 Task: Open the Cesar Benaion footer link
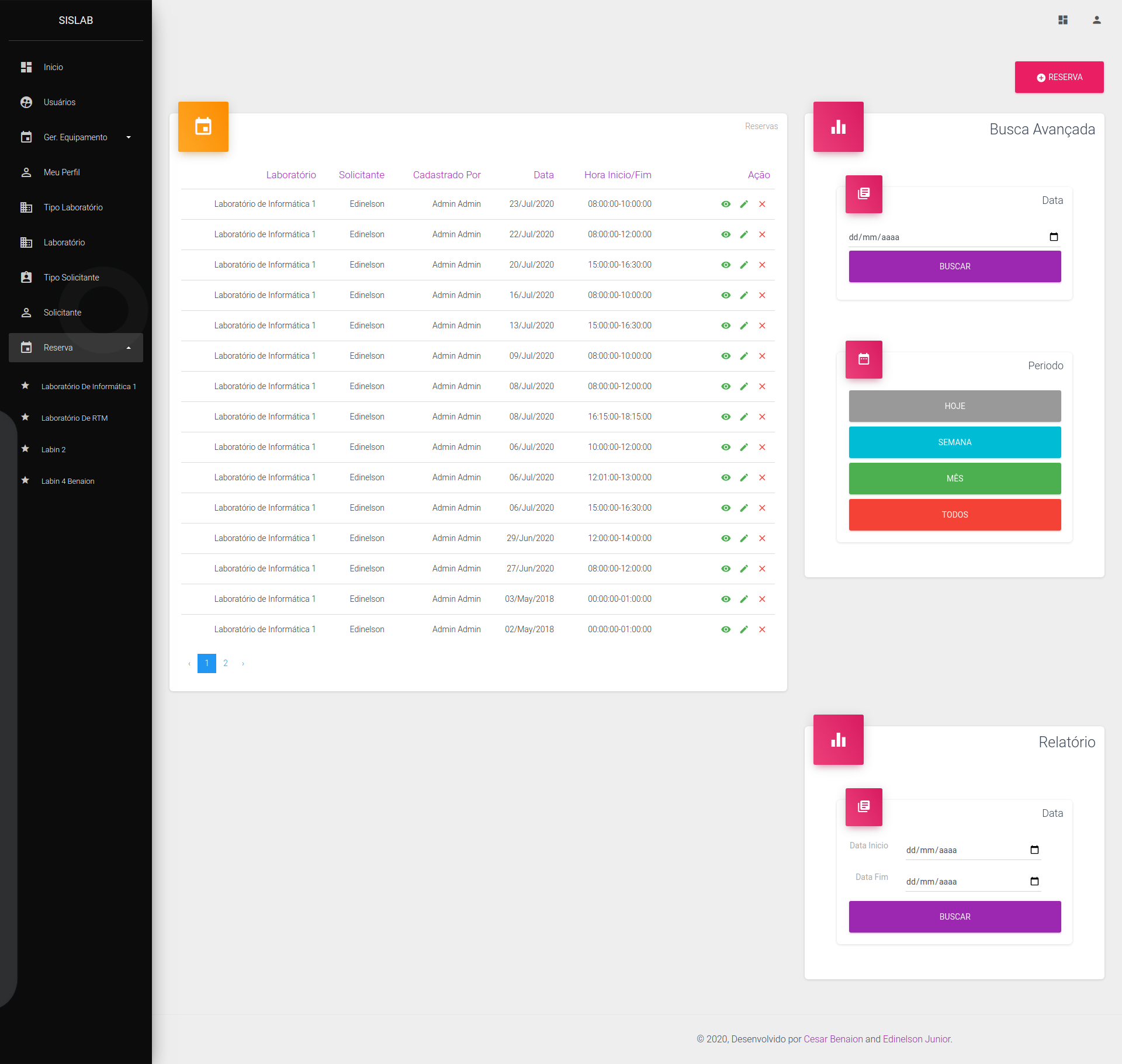point(833,1039)
